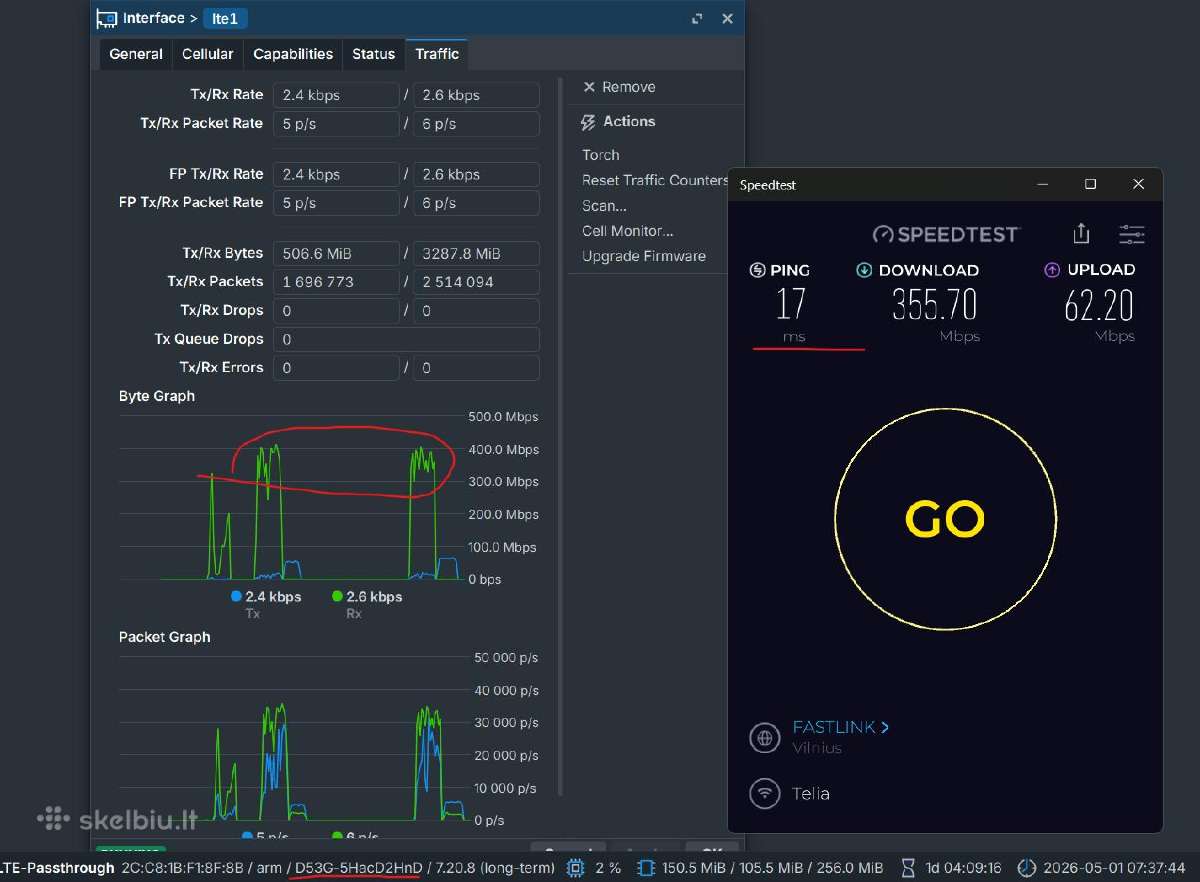Viewport: 1200px width, 882px height.
Task: Click the 7.20.8 (long-term) version text
Action: pyautogui.click(x=495, y=868)
